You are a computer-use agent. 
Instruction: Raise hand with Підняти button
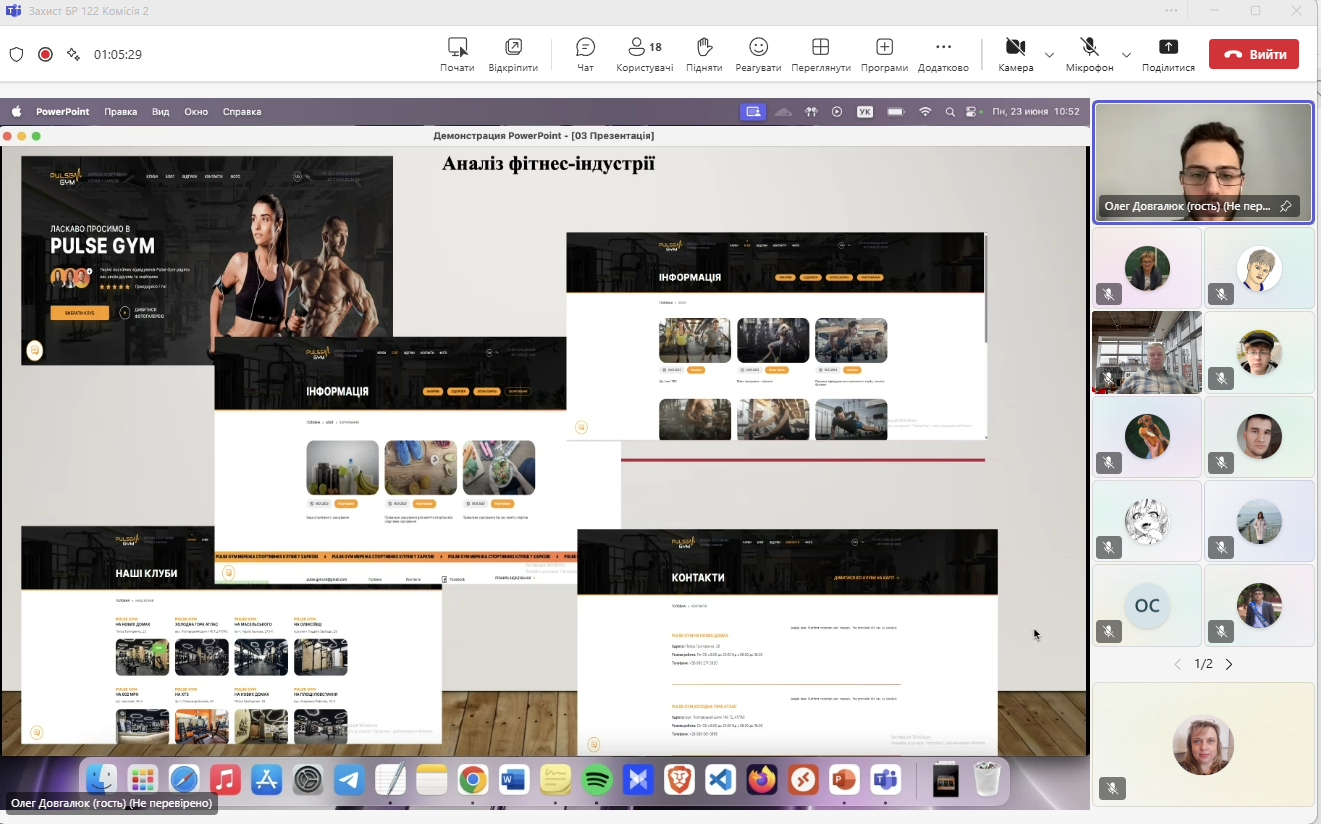pos(704,54)
